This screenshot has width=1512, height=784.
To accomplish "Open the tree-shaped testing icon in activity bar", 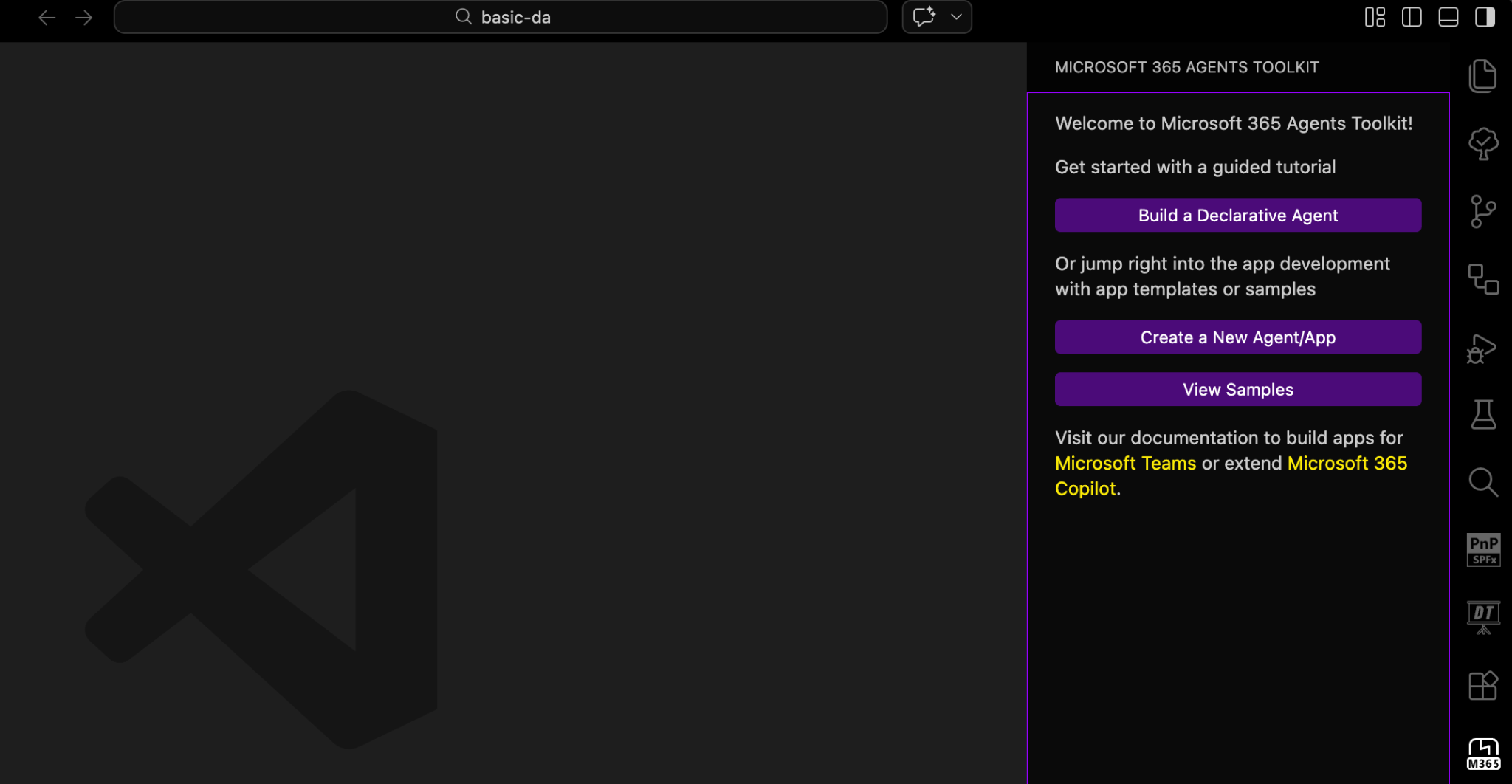I will click(x=1482, y=144).
